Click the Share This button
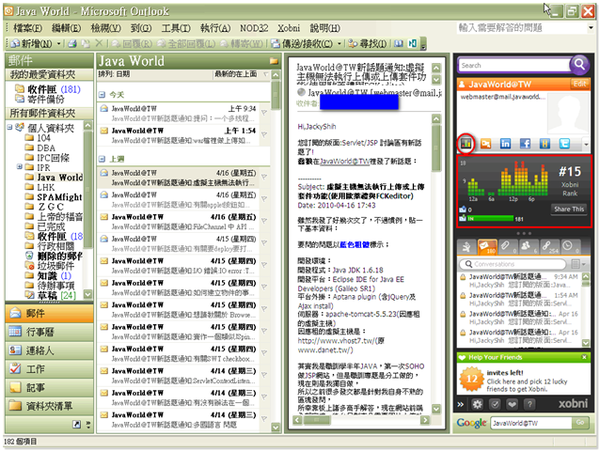The width and height of the screenshot is (600, 451). tap(569, 209)
